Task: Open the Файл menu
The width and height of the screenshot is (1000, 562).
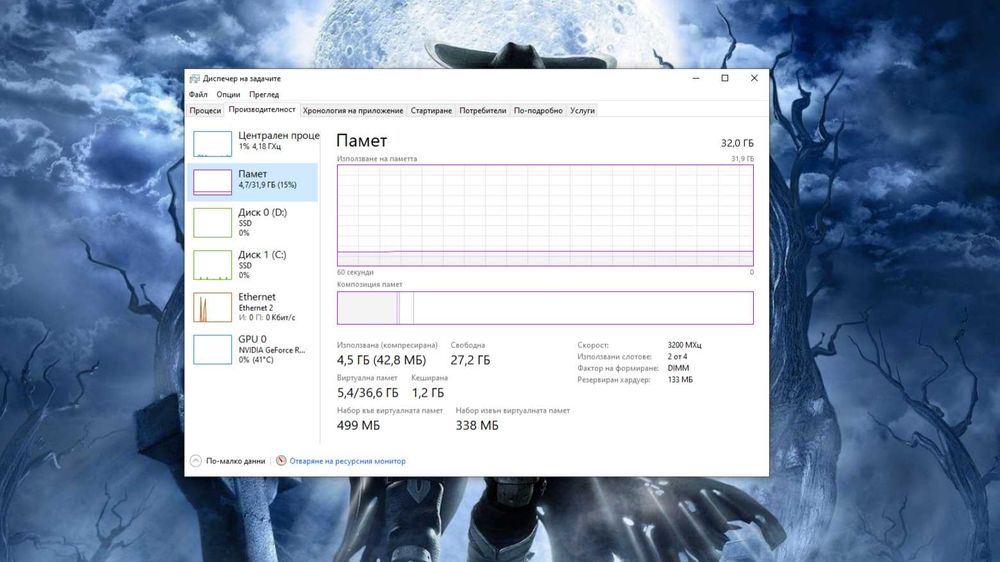Action: (198, 94)
